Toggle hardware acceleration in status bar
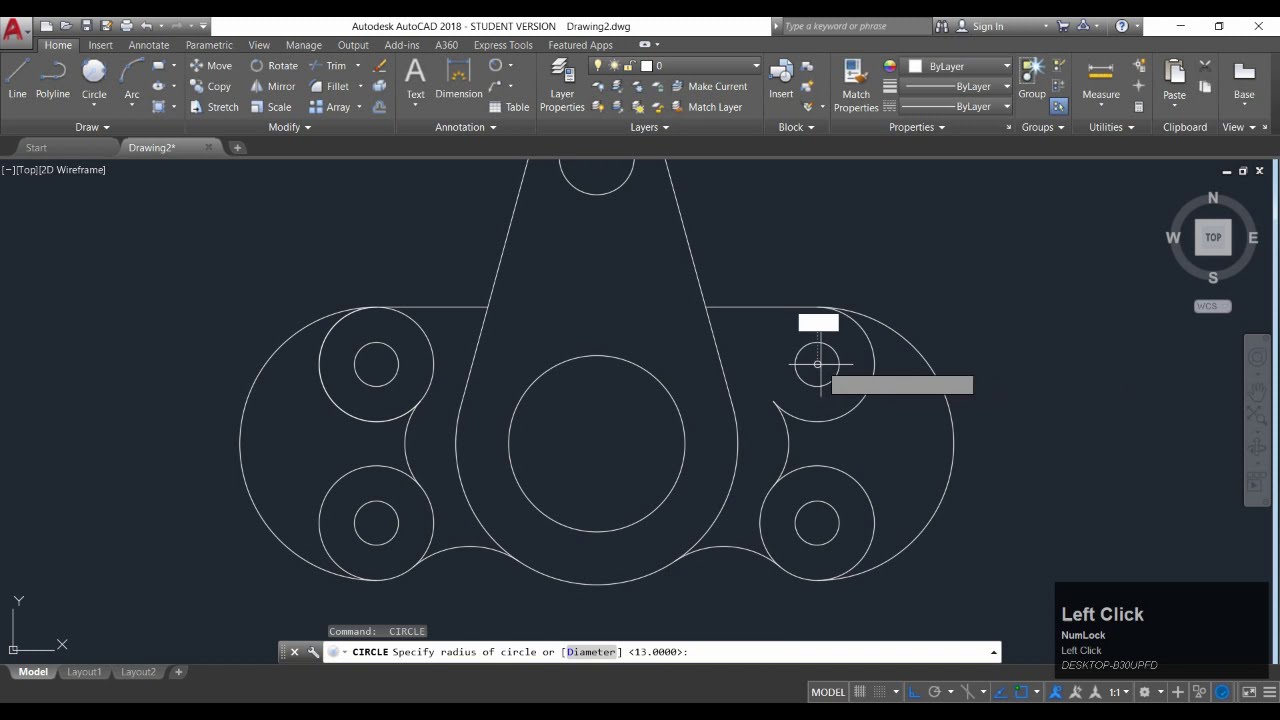The image size is (1280, 720). (1222, 692)
